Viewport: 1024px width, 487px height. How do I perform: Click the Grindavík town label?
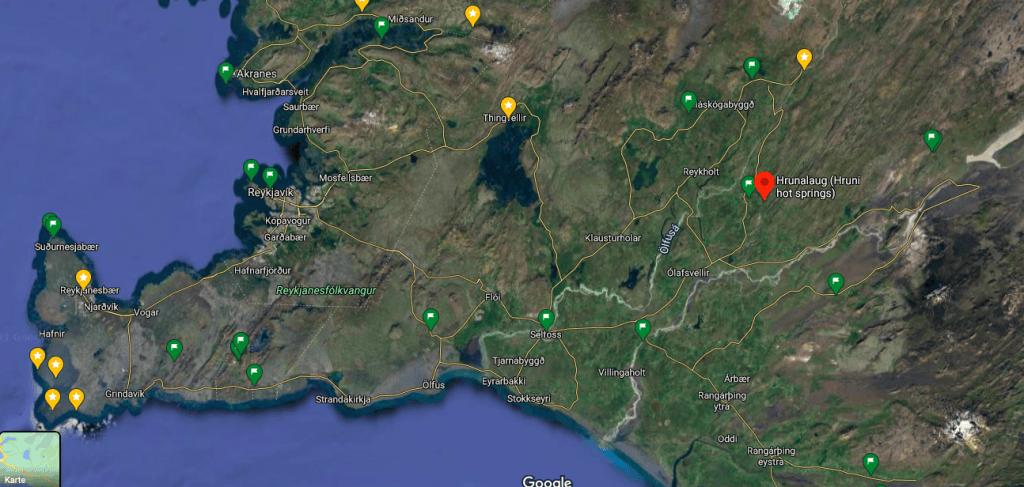pyautogui.click(x=125, y=394)
